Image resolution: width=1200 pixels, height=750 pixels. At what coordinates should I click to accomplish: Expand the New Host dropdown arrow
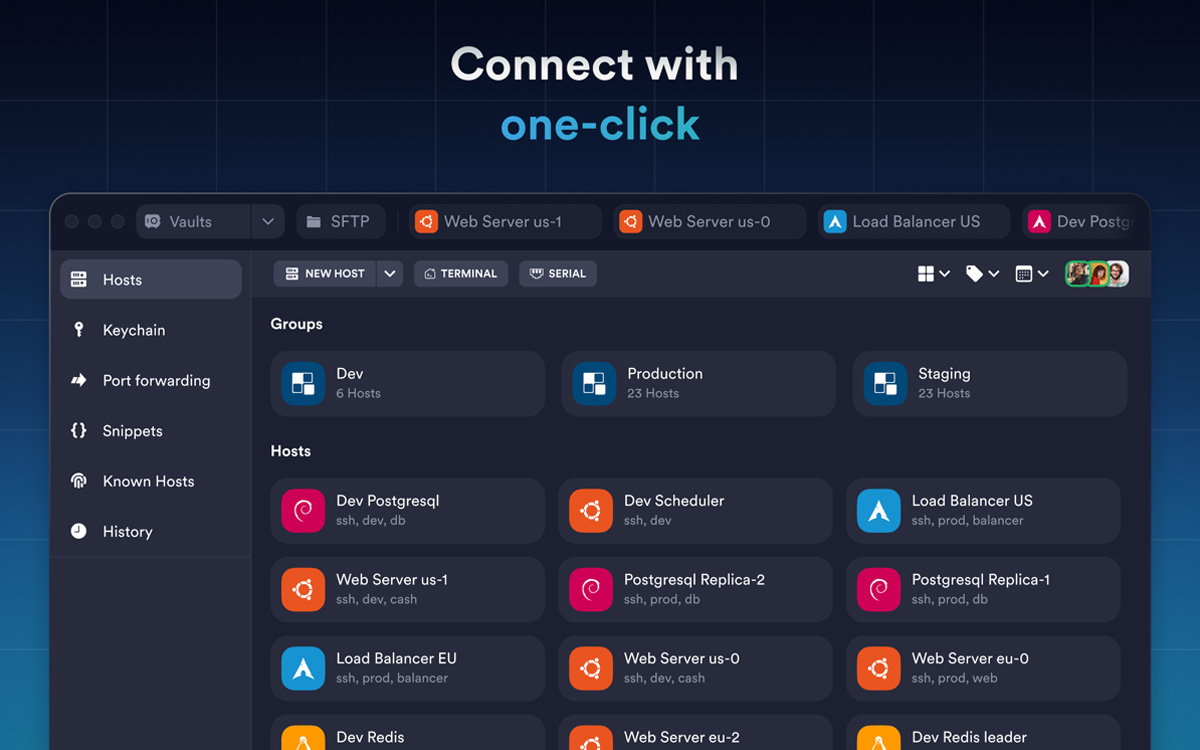click(x=390, y=274)
